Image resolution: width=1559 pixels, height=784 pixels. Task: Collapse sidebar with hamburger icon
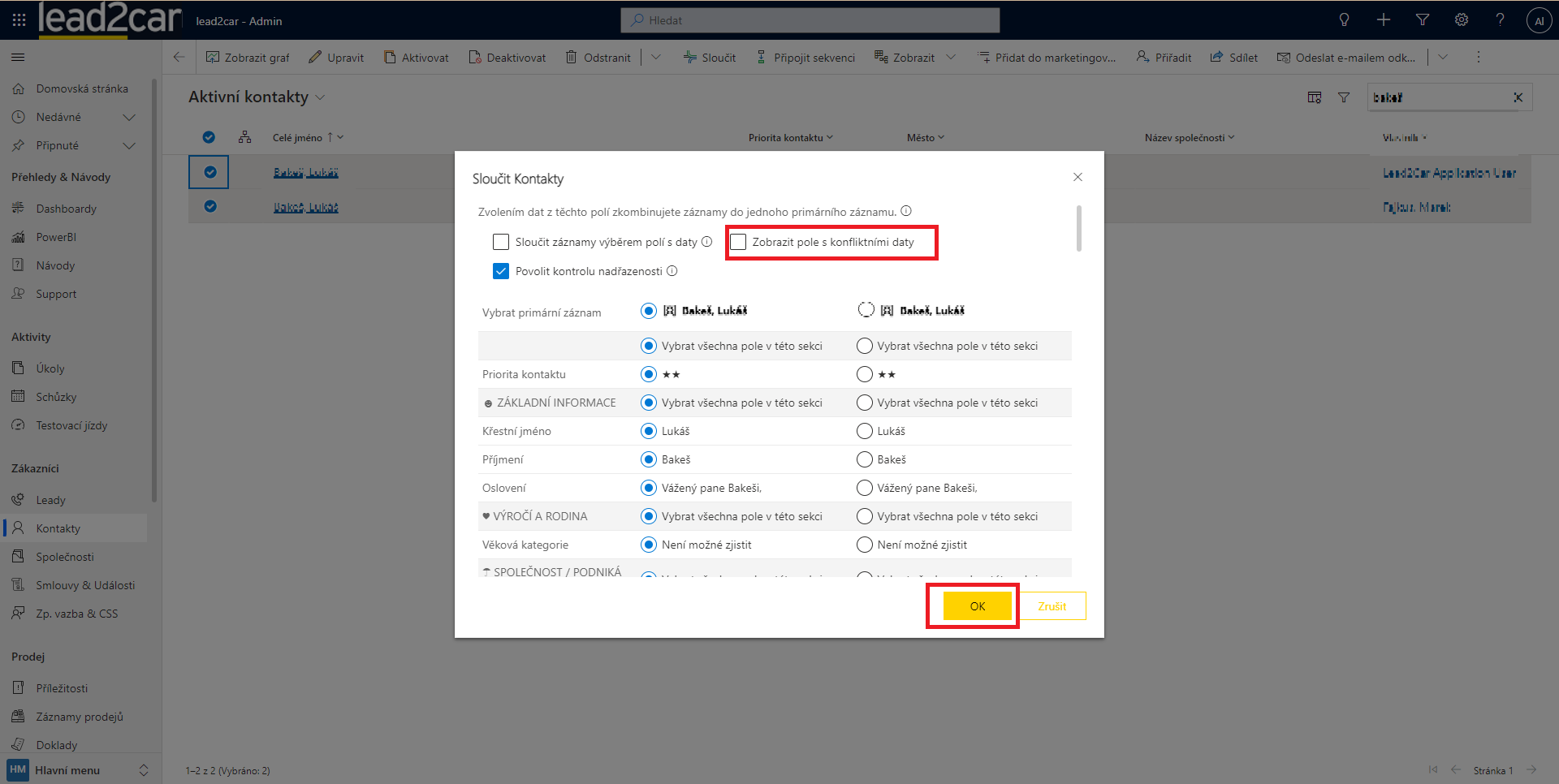18,58
